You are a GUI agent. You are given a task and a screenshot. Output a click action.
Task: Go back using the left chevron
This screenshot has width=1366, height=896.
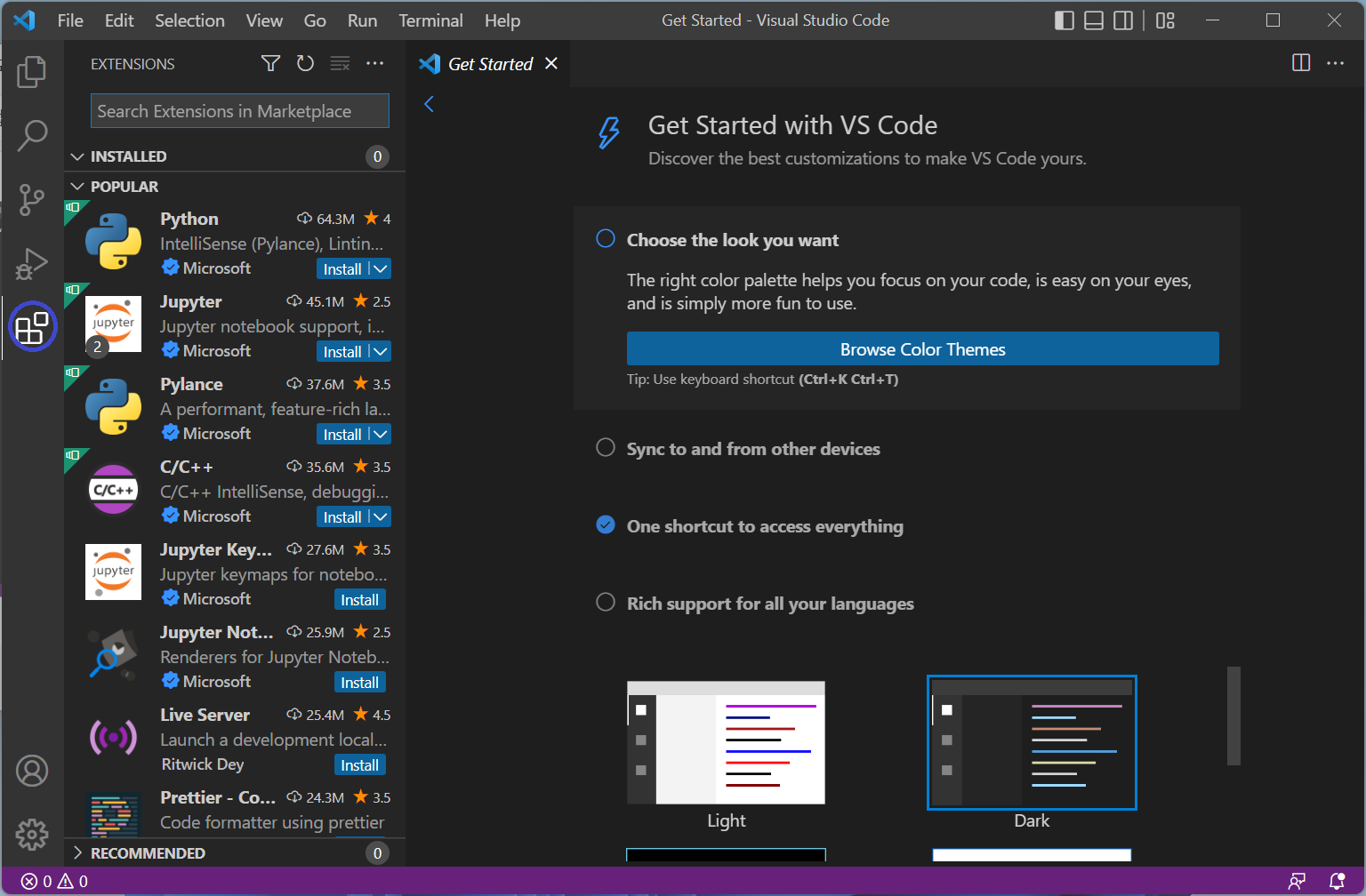point(429,104)
